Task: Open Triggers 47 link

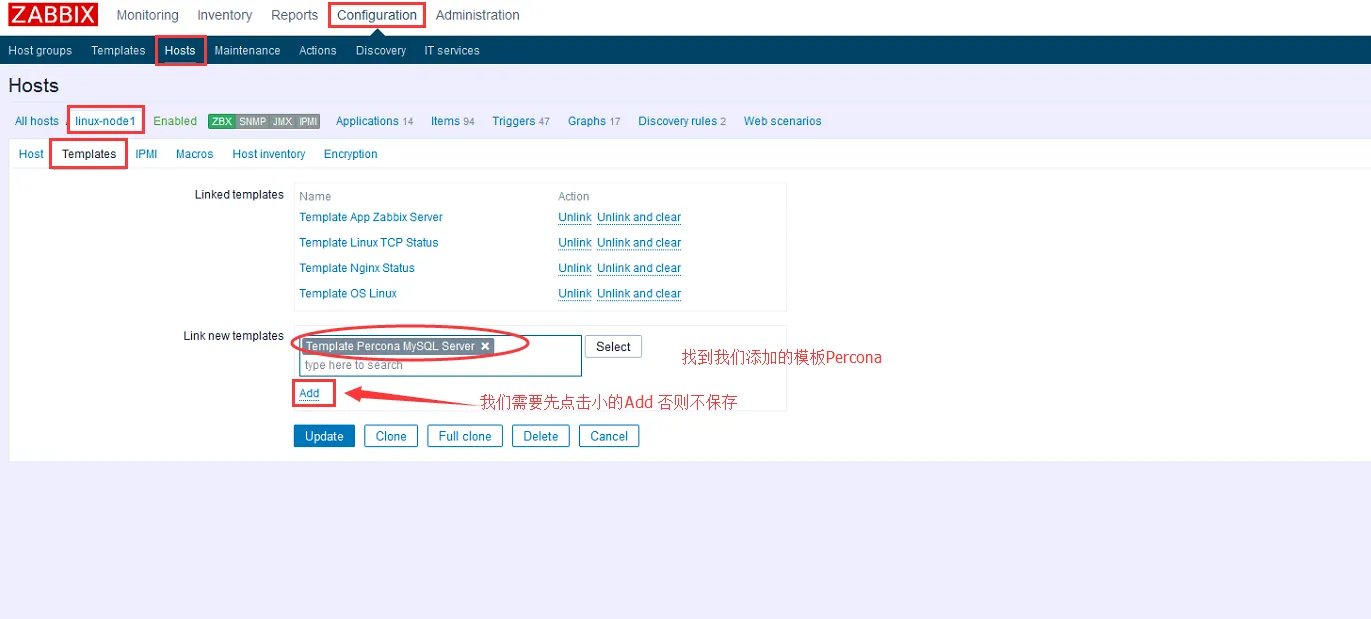Action: [x=520, y=121]
